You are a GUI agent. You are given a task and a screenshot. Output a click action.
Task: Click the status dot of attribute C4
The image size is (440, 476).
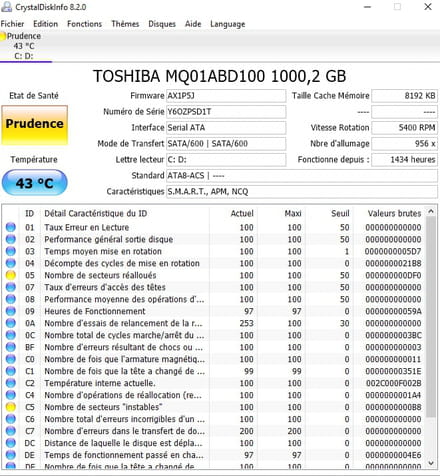click(11, 395)
